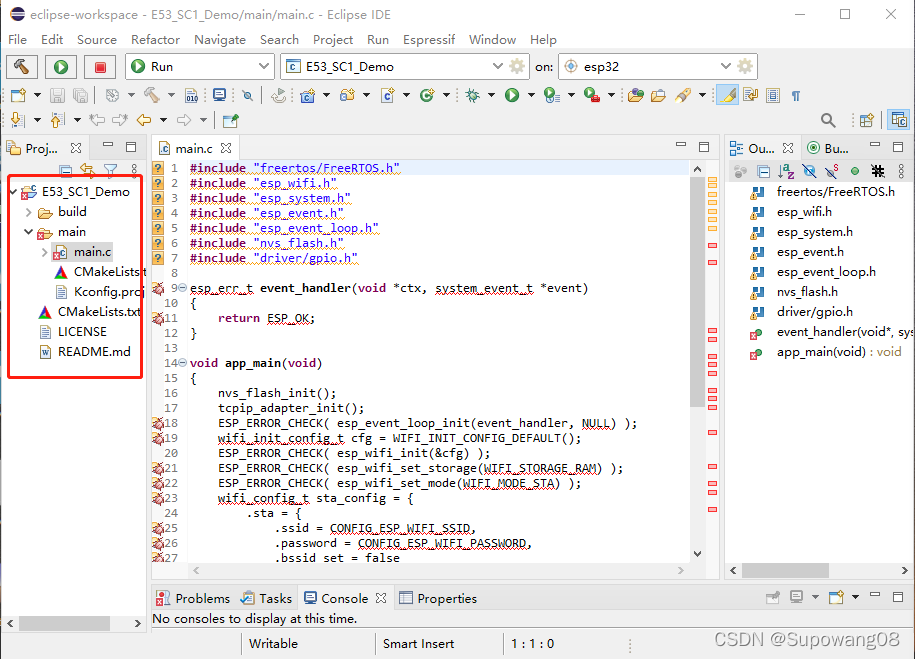Click the Debug bug icon in toolbar
Viewport: 915px width, 659px height.
473,95
